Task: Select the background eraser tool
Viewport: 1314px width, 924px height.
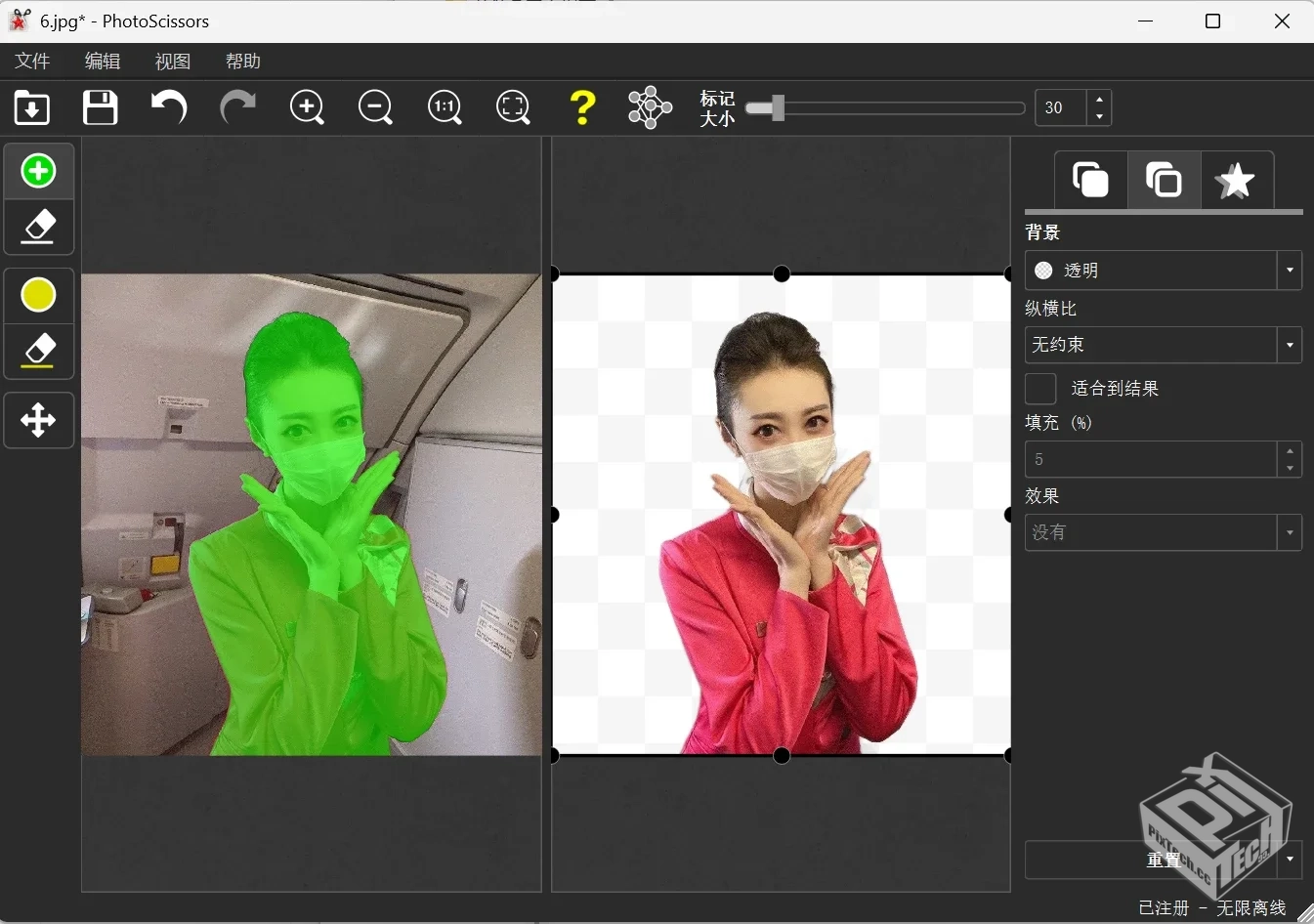Action: pyautogui.click(x=38, y=351)
